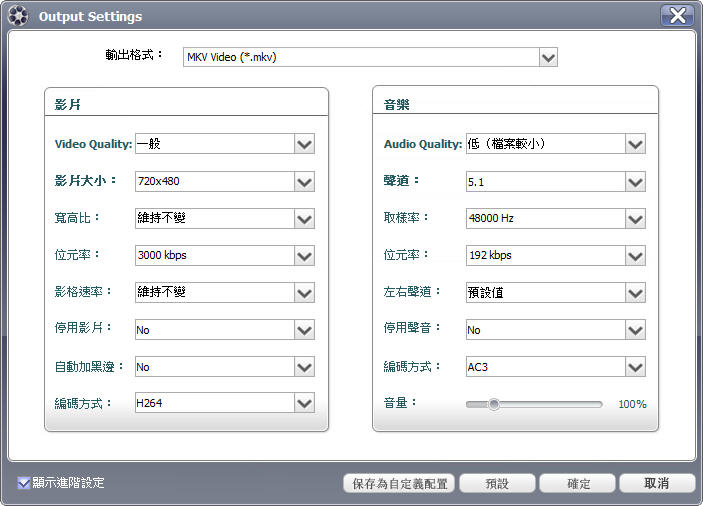Close the Output Settings dialog
703x506 pixels.
677,15
